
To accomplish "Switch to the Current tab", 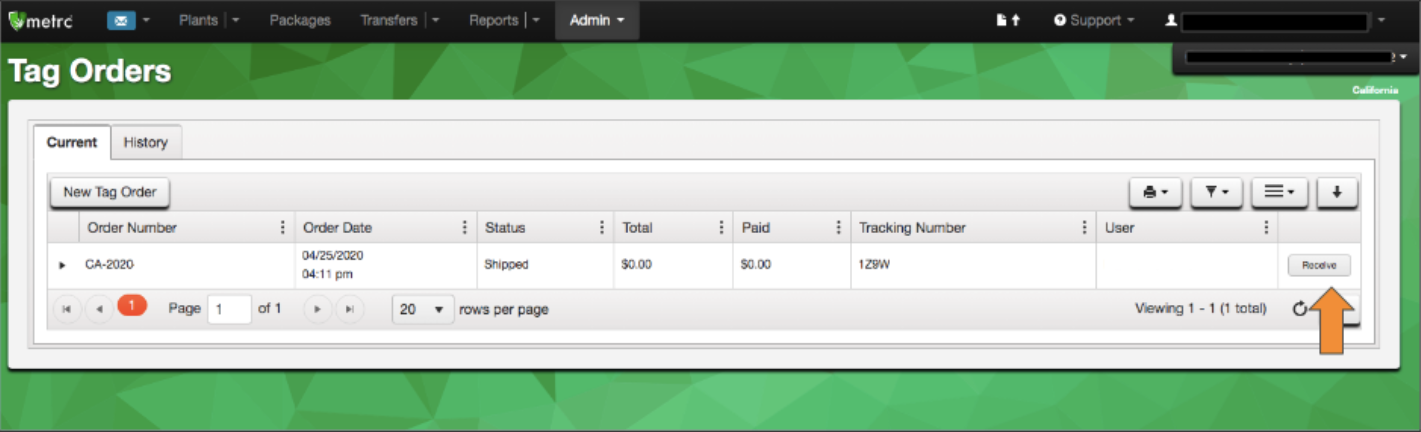I will [72, 142].
